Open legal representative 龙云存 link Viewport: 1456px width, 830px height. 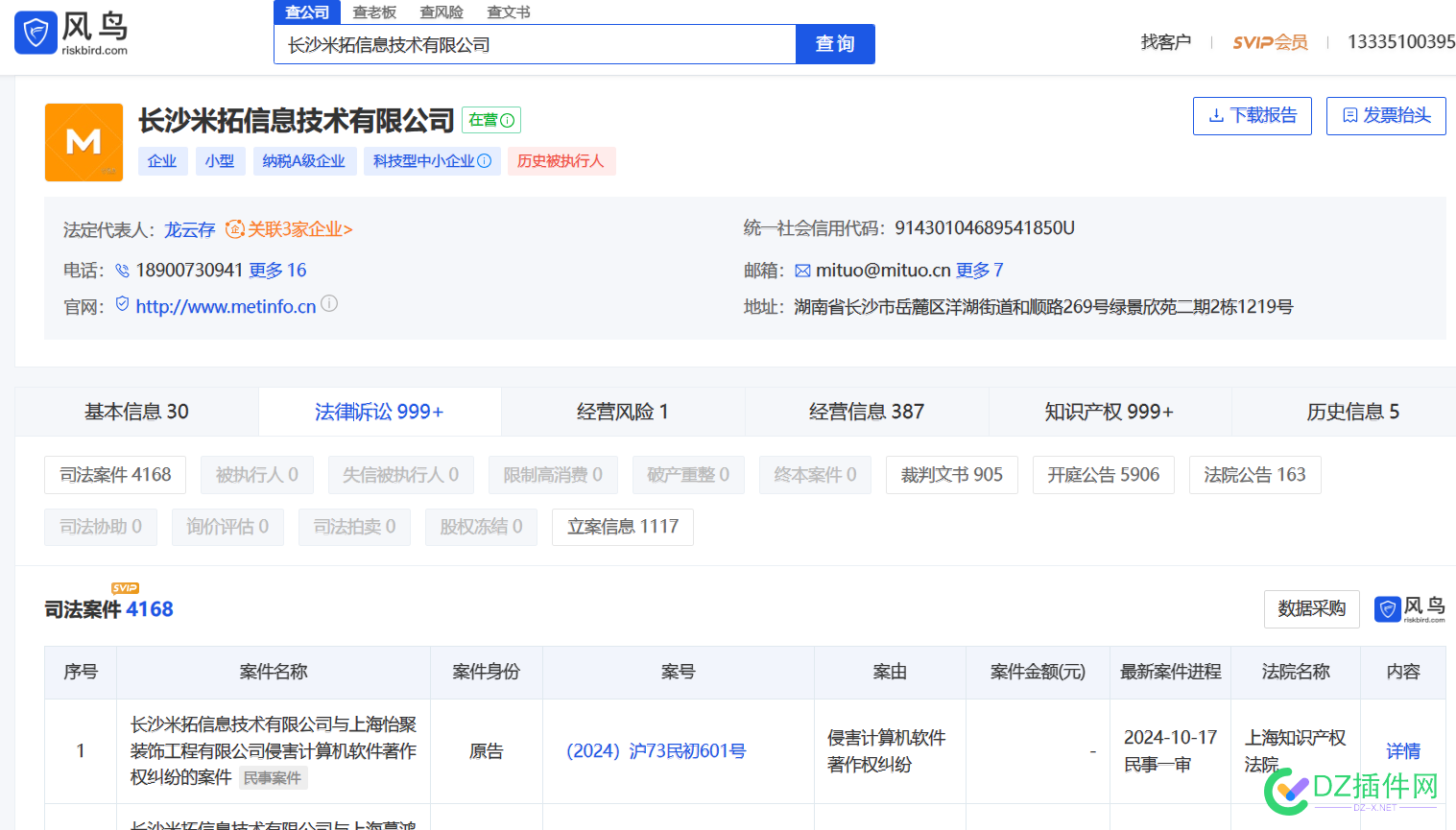coord(189,229)
